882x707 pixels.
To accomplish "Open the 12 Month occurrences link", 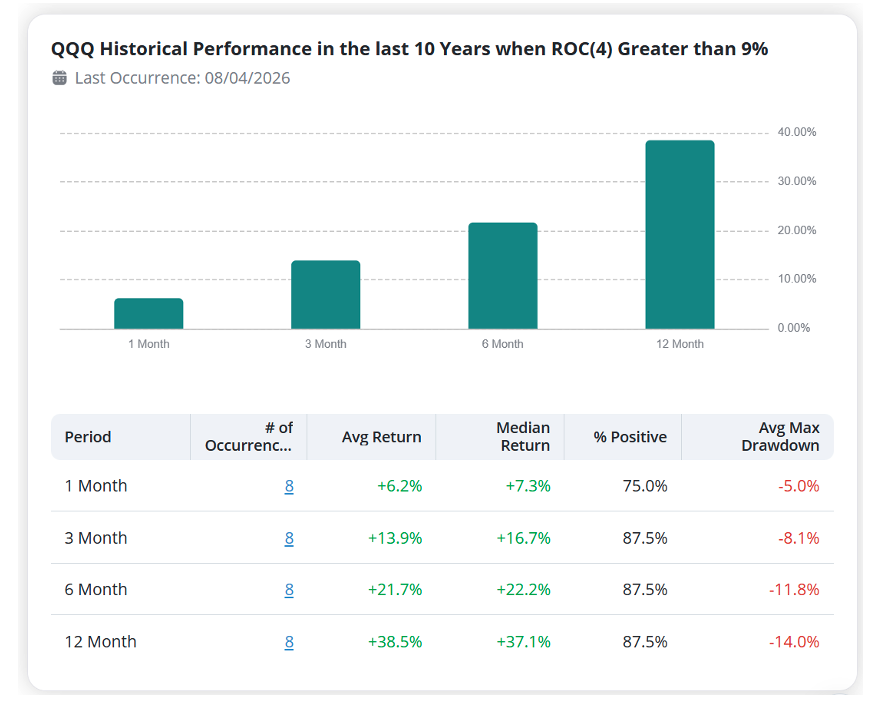I will click(x=289, y=642).
